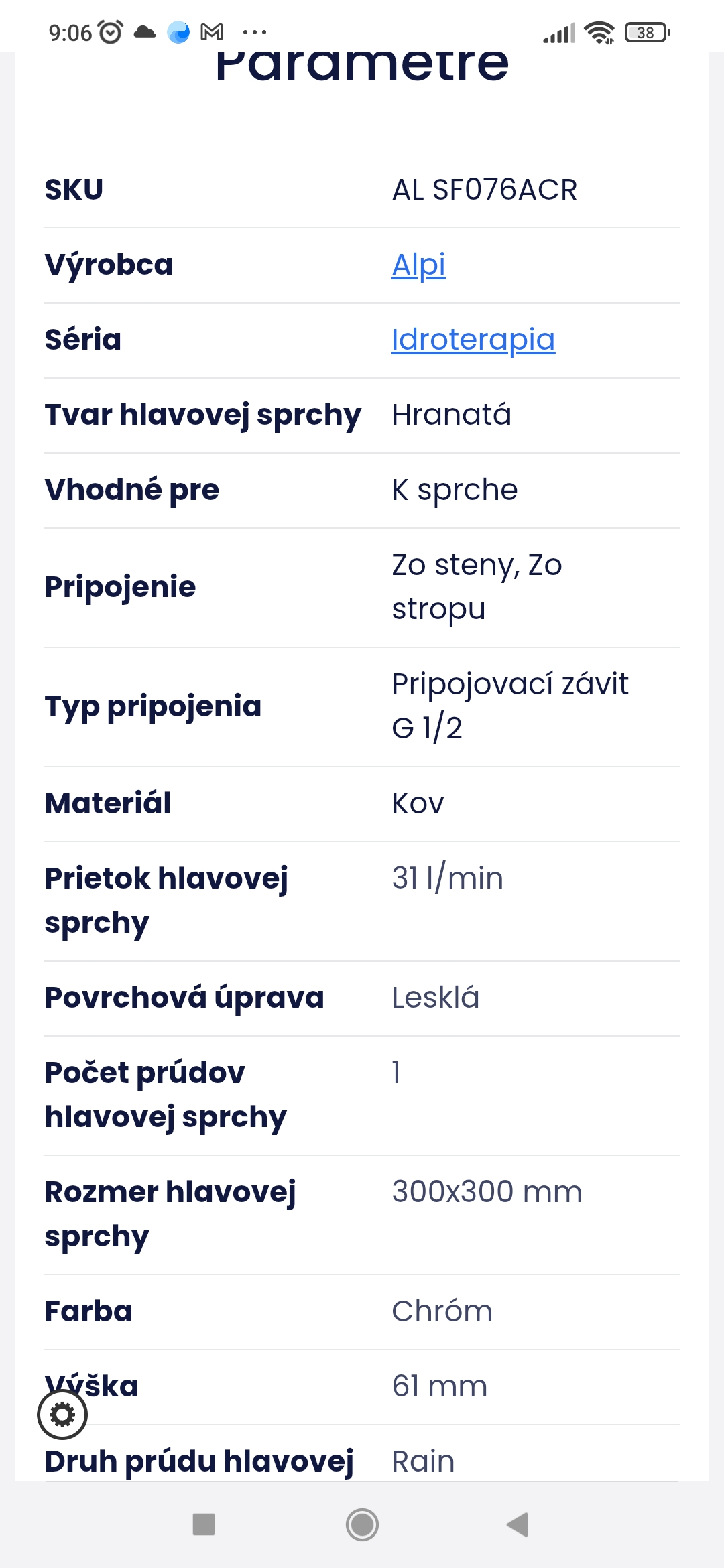Tap the recent apps square button

pyautogui.click(x=204, y=1524)
